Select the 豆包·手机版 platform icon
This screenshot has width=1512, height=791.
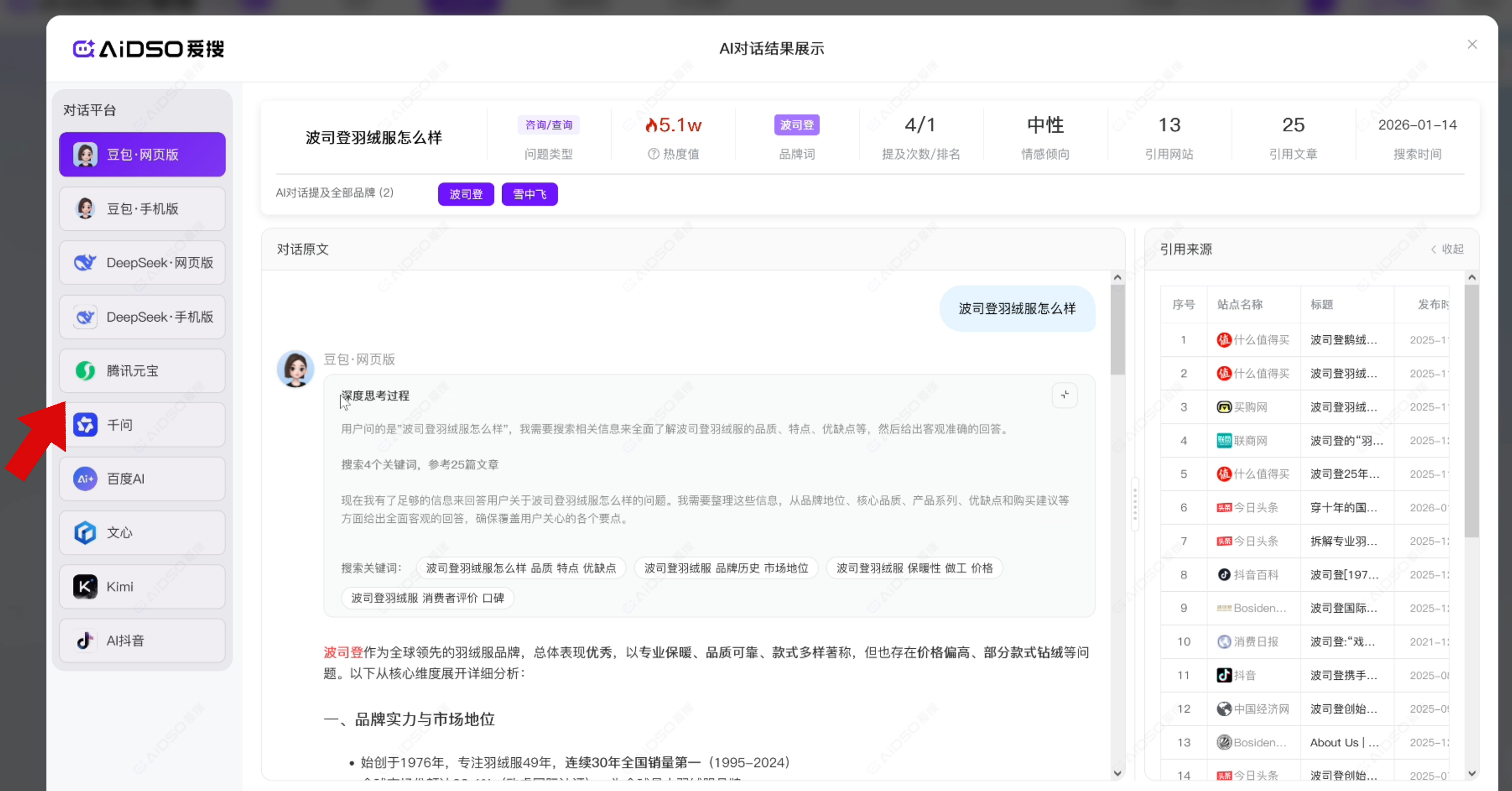click(85, 208)
